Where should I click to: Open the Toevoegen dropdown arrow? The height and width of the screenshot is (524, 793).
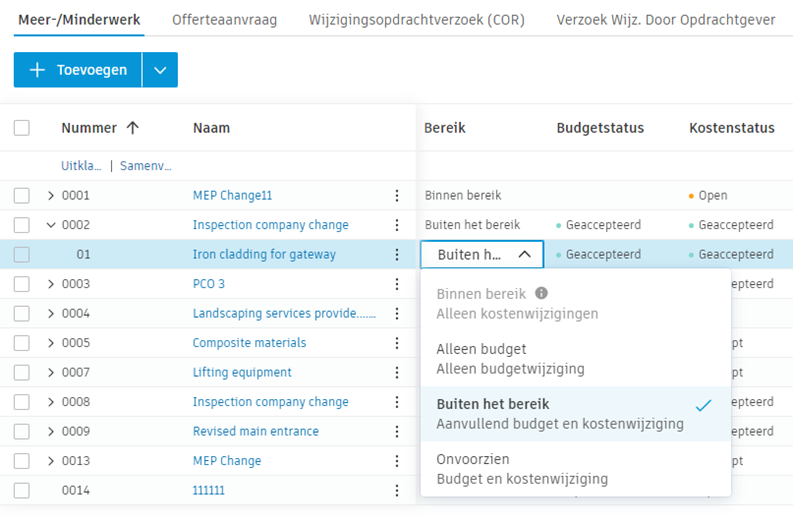[160, 70]
